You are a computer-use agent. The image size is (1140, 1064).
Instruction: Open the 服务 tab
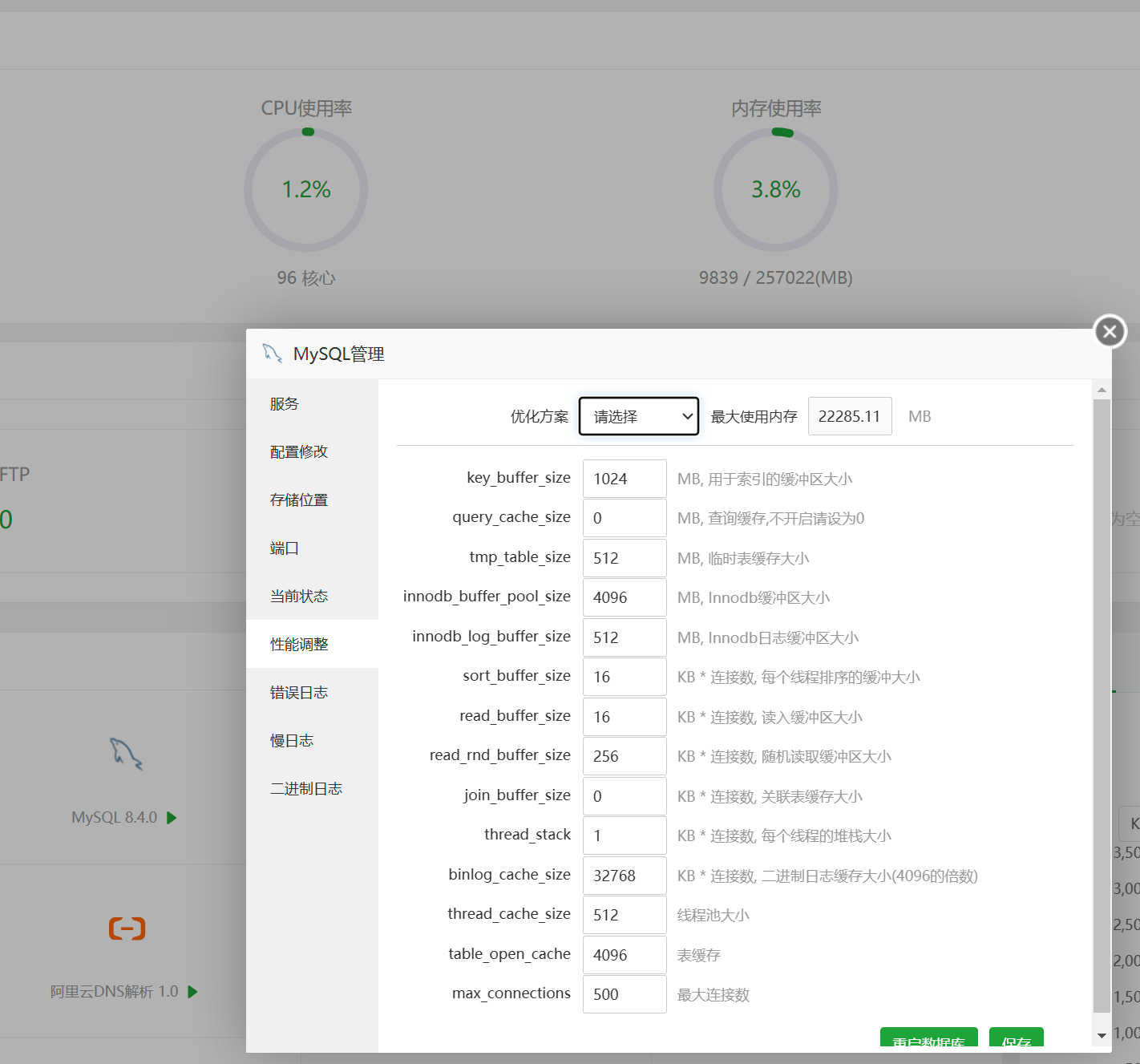(x=312, y=403)
